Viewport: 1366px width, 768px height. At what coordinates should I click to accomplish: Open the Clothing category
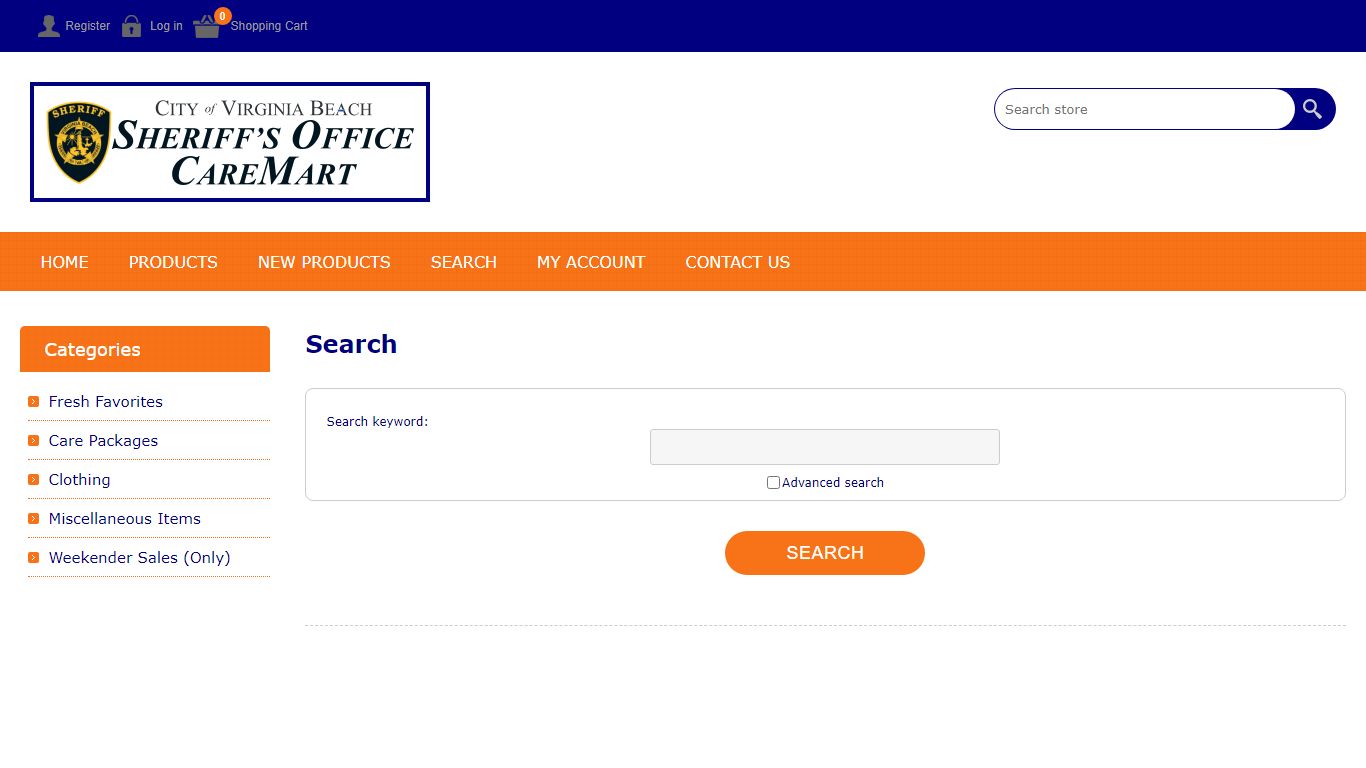coord(80,480)
